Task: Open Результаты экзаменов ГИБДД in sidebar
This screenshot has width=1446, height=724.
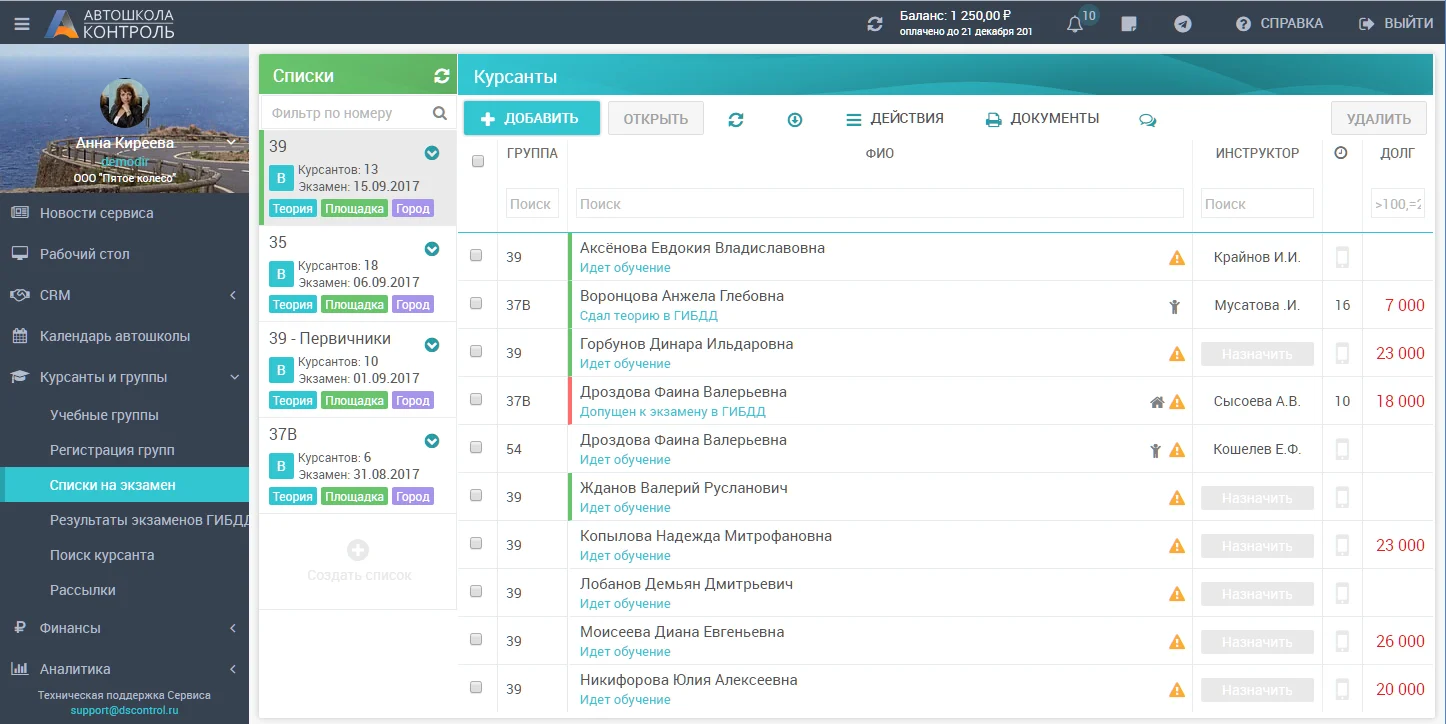Action: pos(148,520)
